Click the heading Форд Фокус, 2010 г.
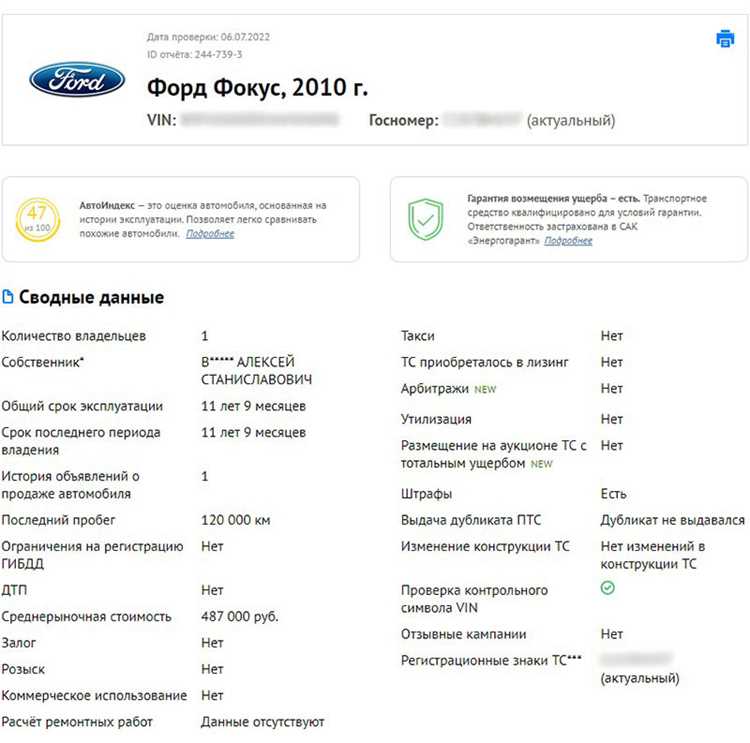750x743 pixels. 257,88
